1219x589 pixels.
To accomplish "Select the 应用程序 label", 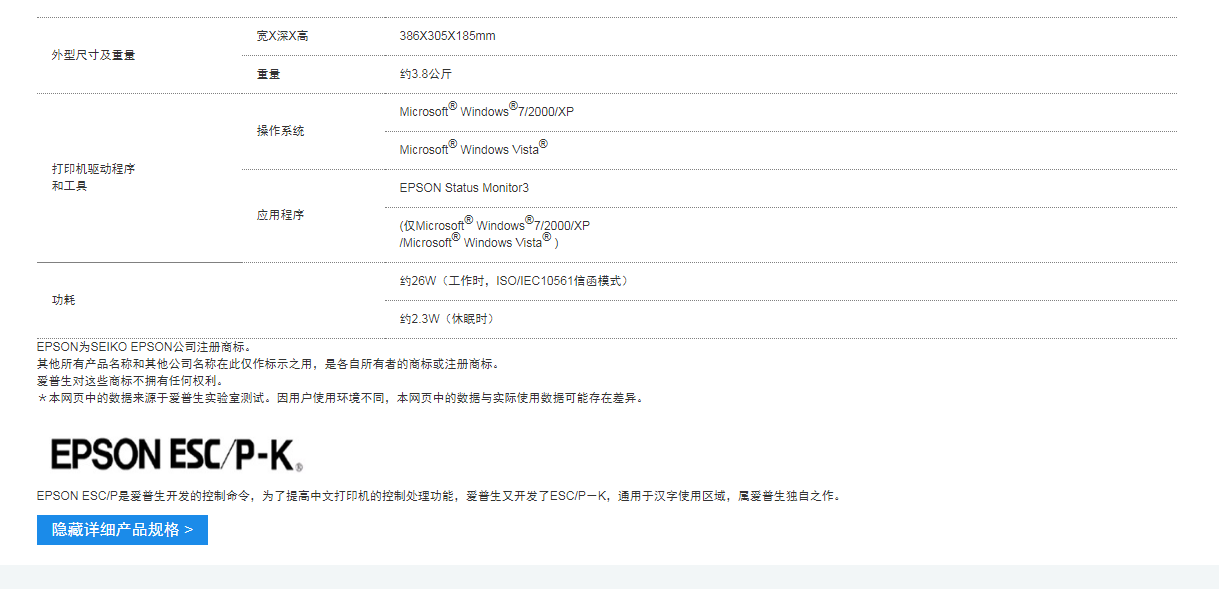I will (x=281, y=215).
